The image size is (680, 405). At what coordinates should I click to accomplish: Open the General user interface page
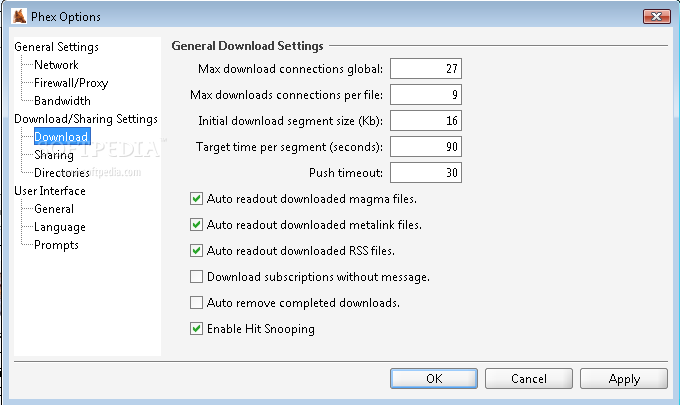click(54, 209)
